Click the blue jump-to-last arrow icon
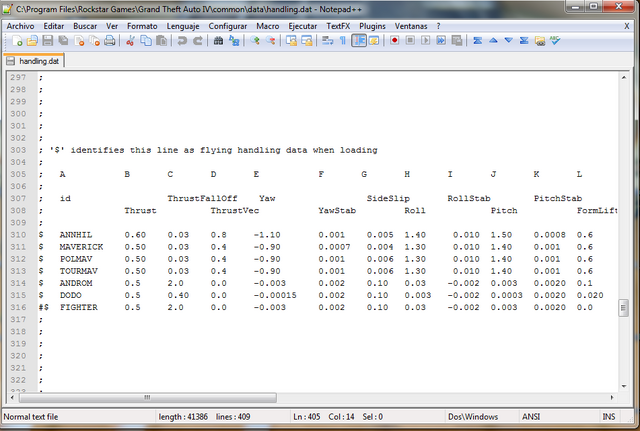This screenshot has width=640, height=431. [524, 40]
